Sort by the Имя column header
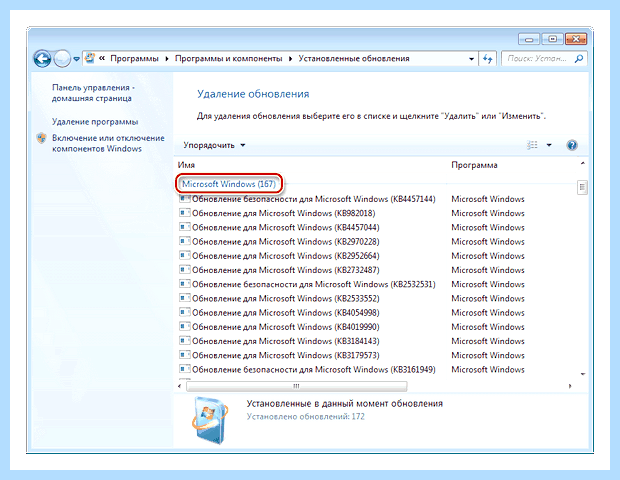This screenshot has width=620, height=480. (186, 165)
